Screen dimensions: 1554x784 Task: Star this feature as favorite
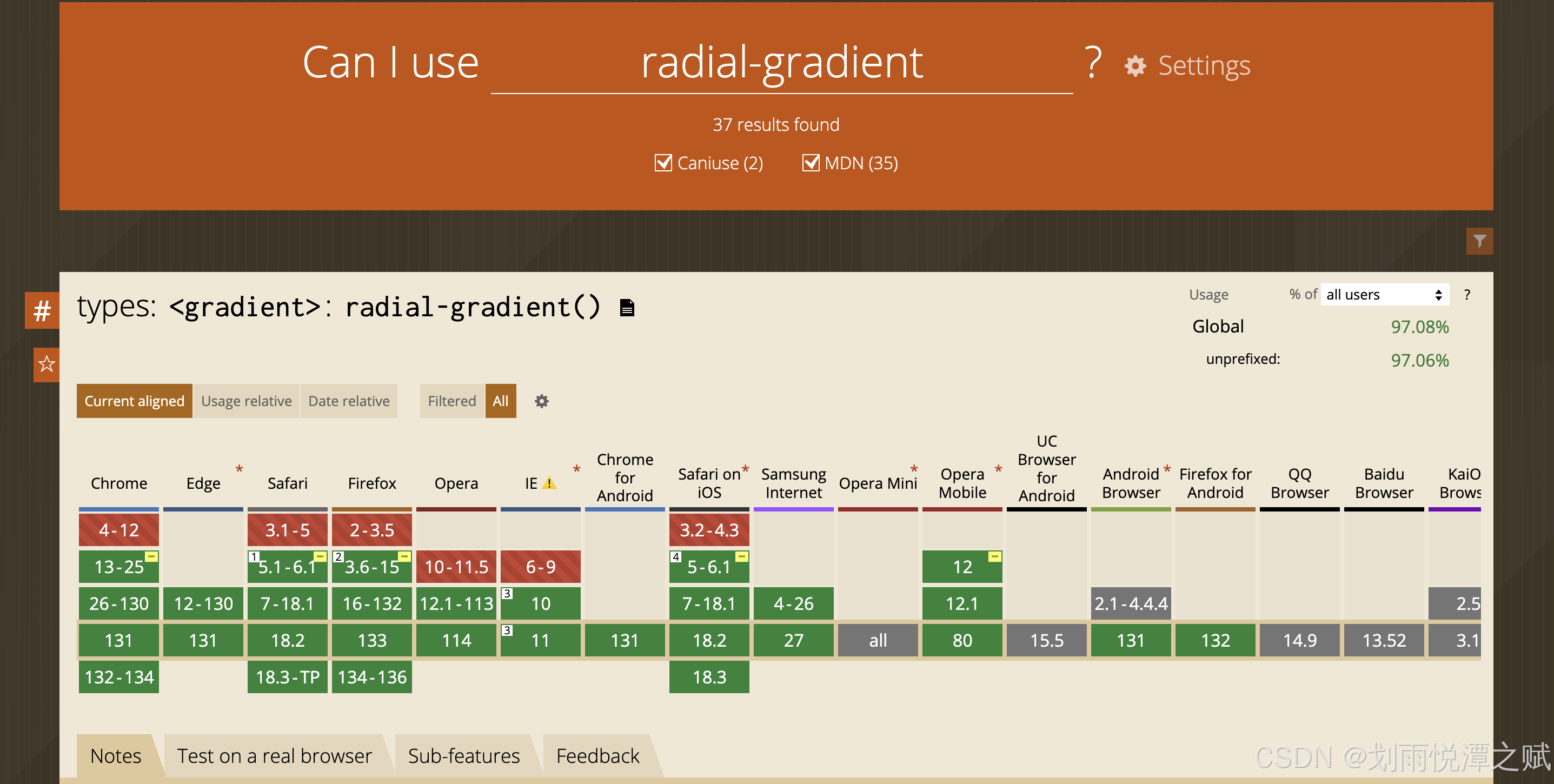tap(47, 364)
